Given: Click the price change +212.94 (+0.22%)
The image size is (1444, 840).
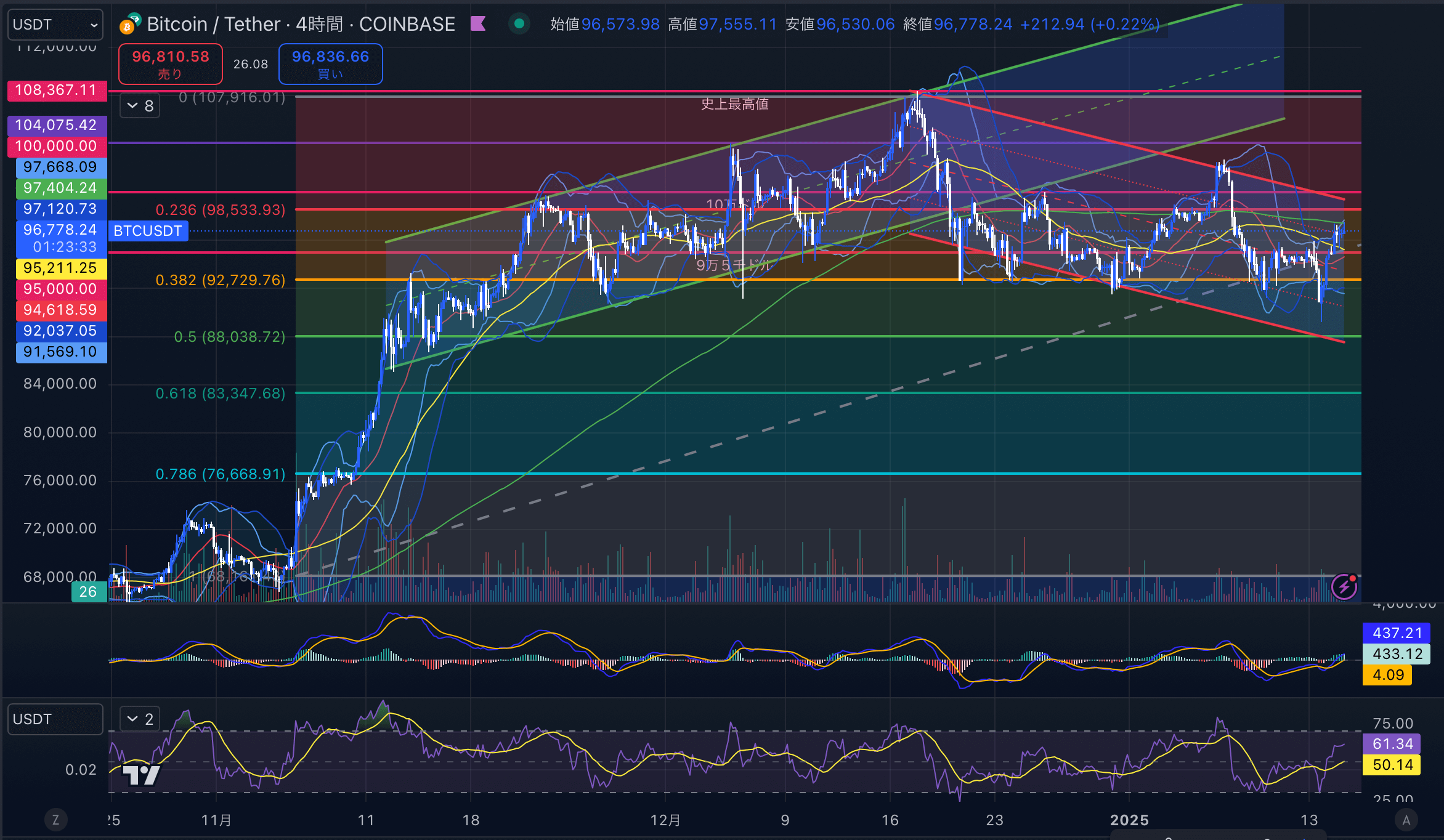Looking at the screenshot, I should pos(1090,24).
